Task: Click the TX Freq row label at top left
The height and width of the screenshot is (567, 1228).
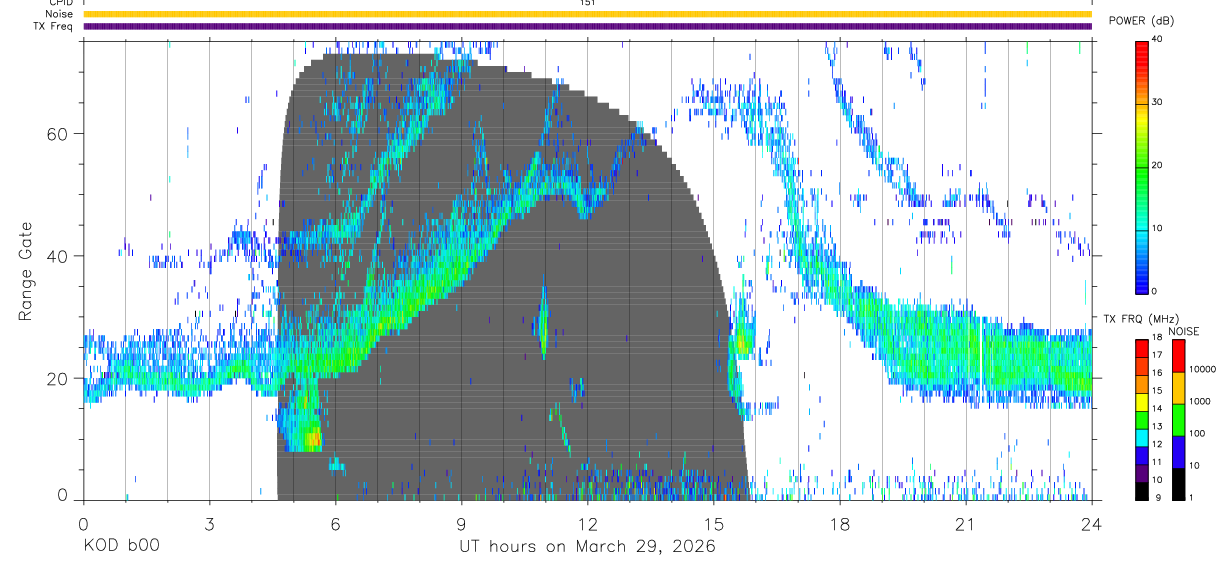Action: pos(53,26)
